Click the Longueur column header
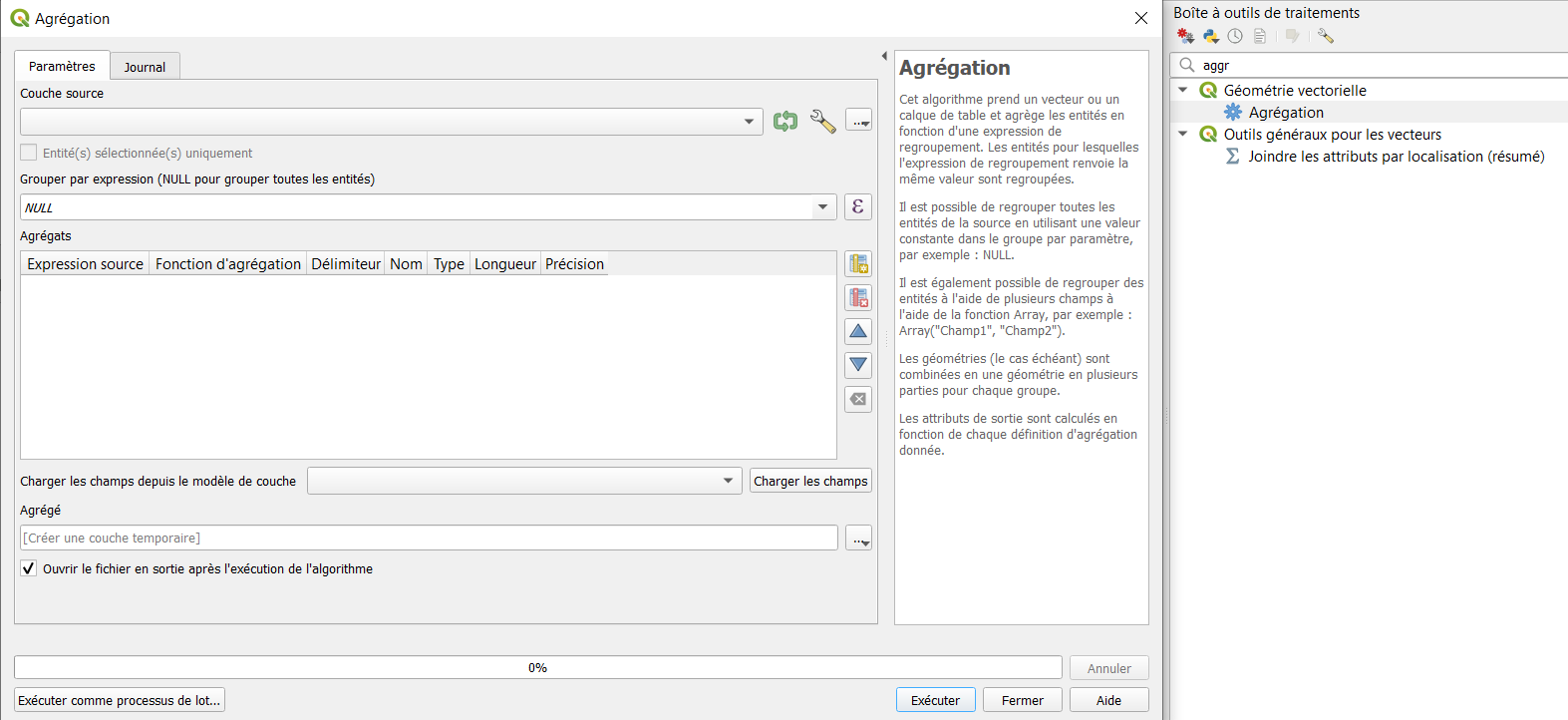This screenshot has height=720, width=1568. click(505, 264)
